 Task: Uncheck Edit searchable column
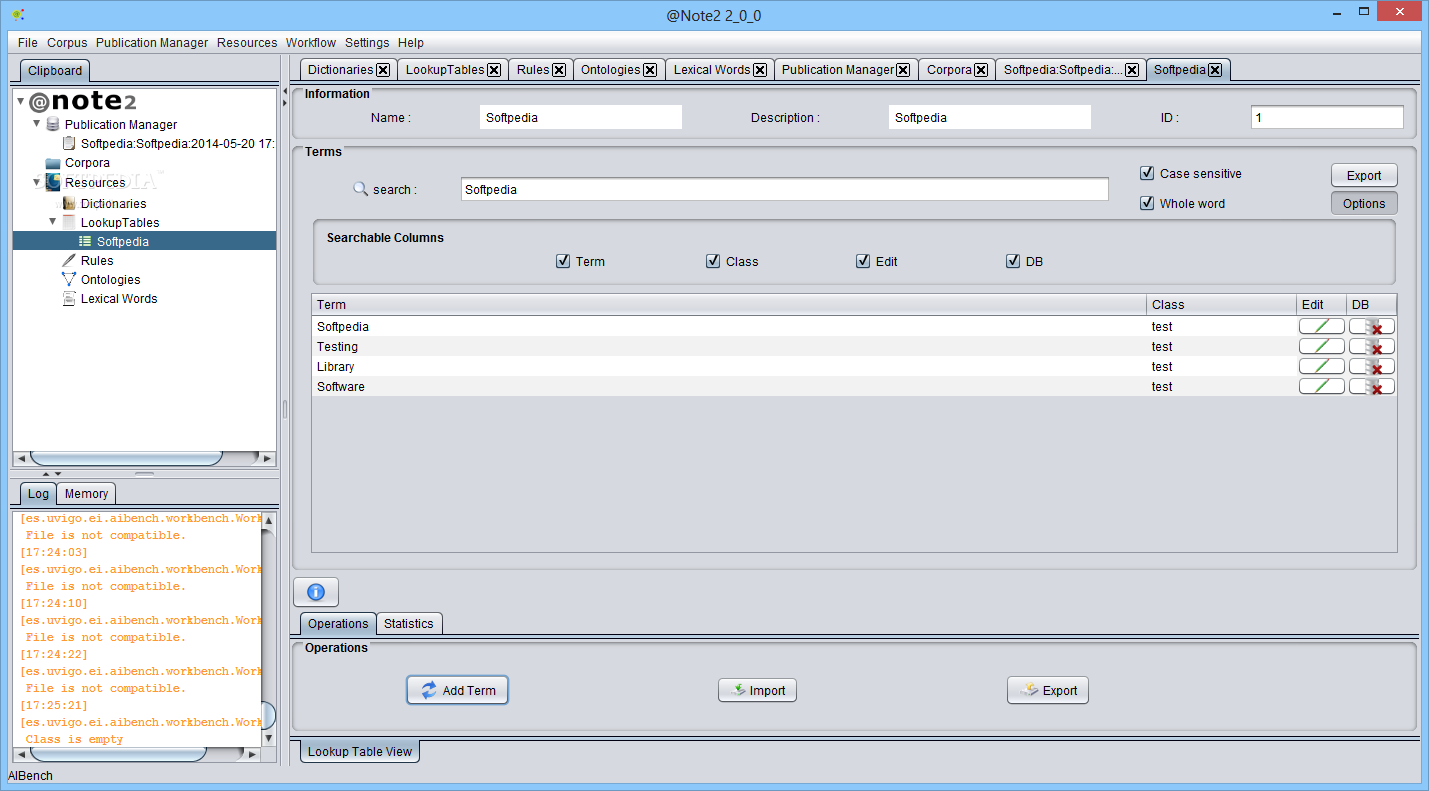tap(863, 261)
